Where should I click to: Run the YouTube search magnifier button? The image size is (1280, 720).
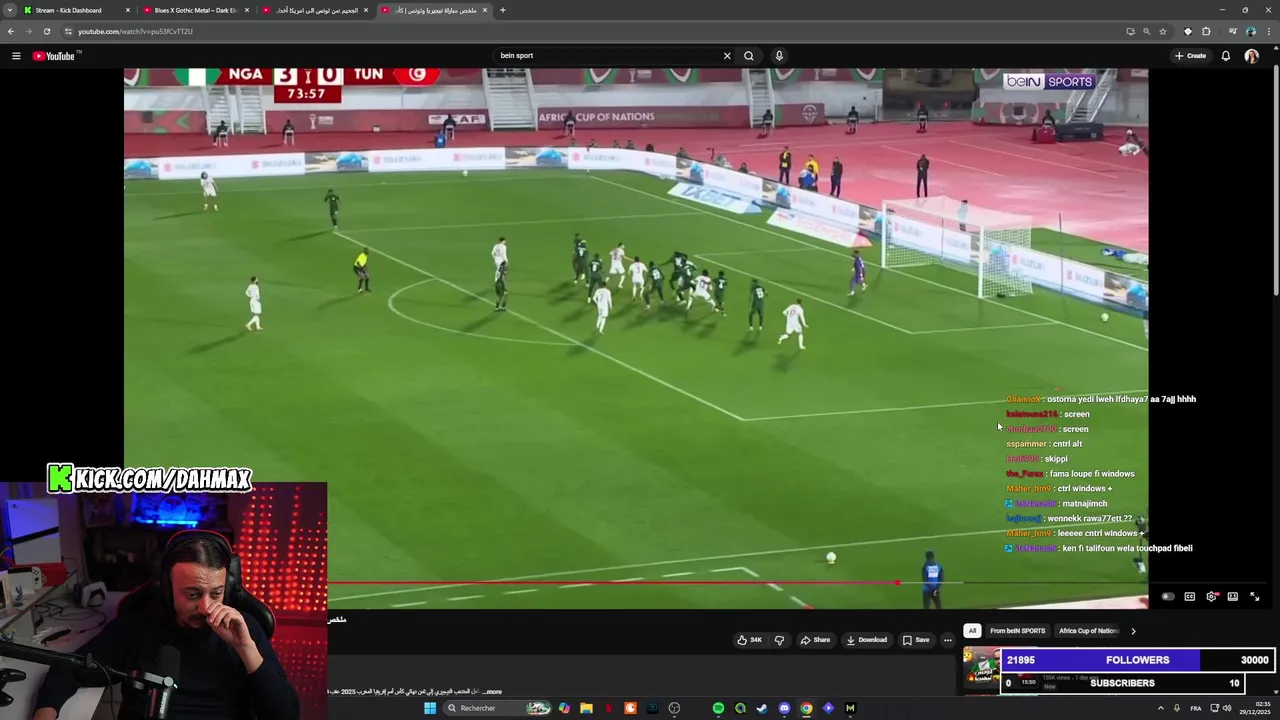(749, 56)
